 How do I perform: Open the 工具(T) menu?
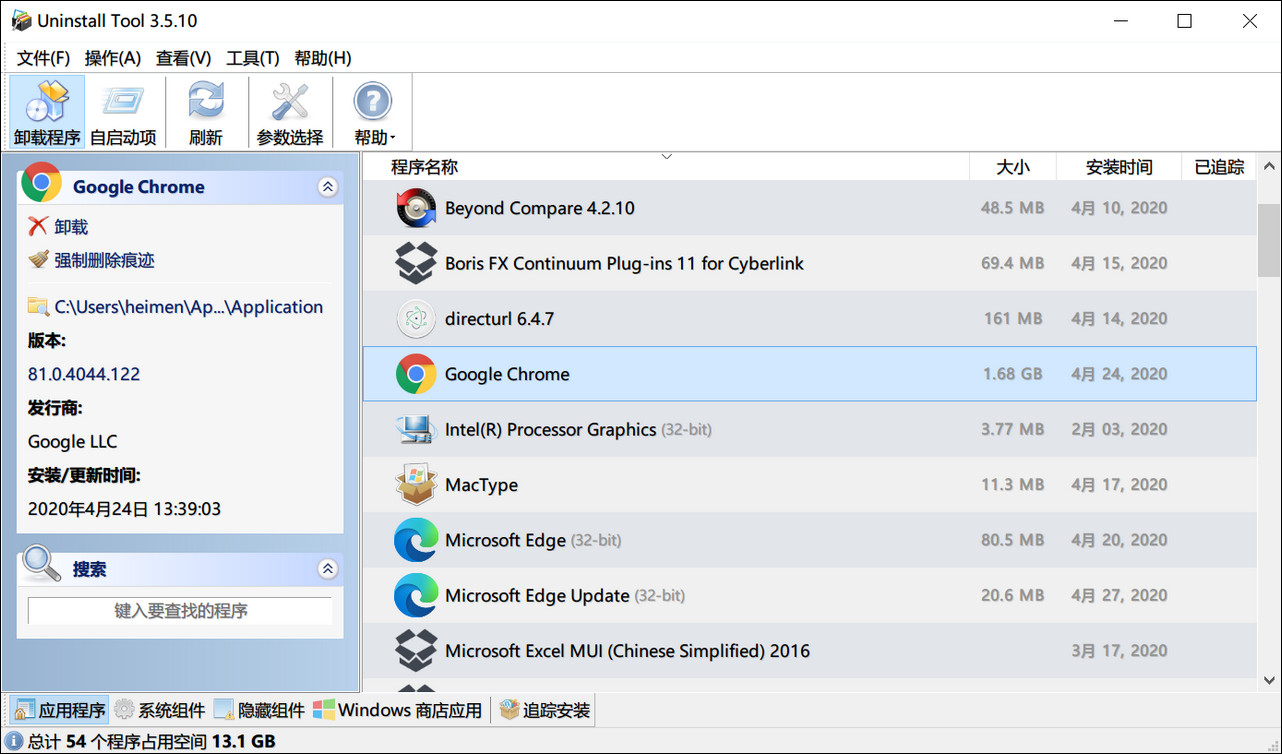coord(253,58)
